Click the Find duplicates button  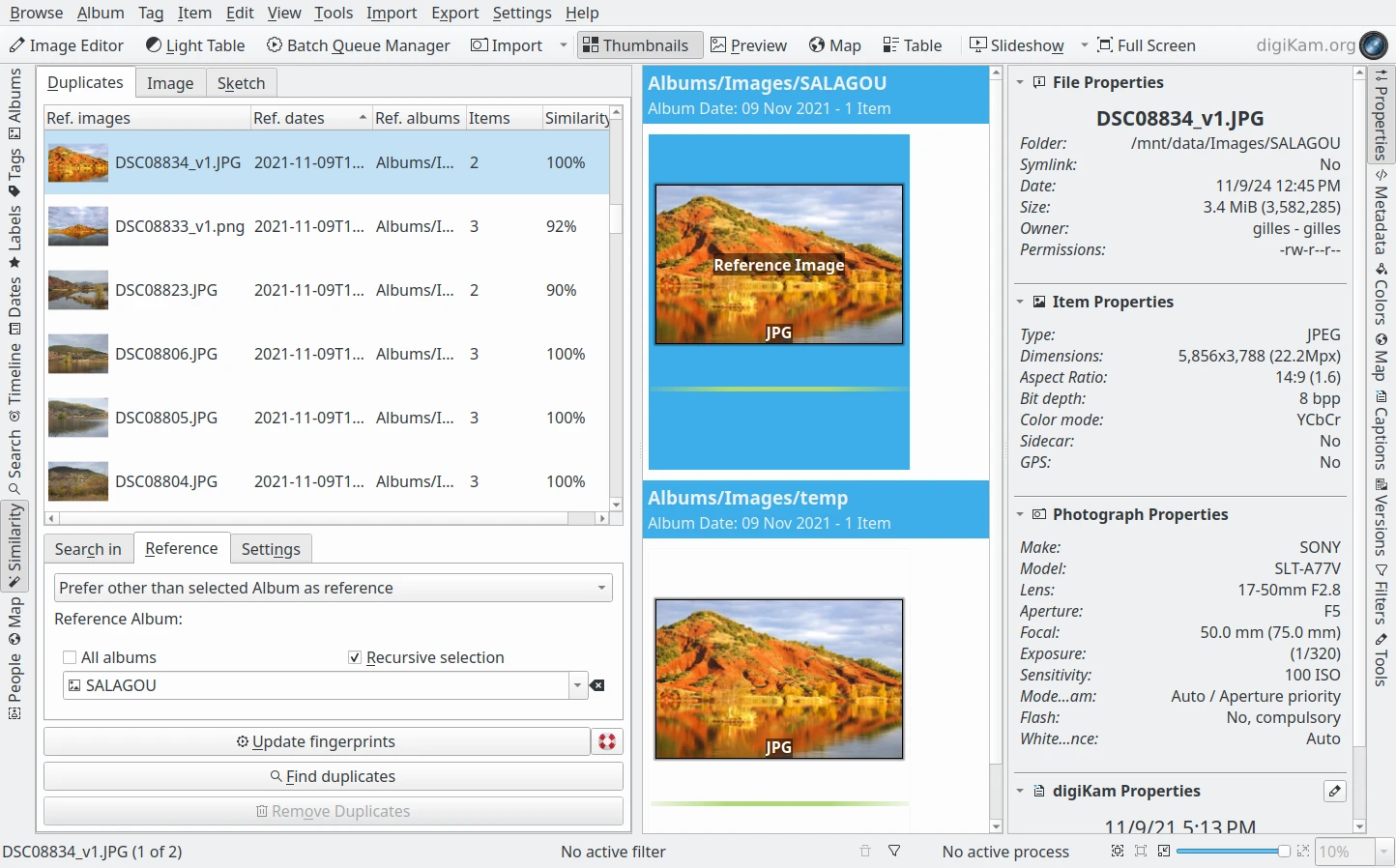333,776
